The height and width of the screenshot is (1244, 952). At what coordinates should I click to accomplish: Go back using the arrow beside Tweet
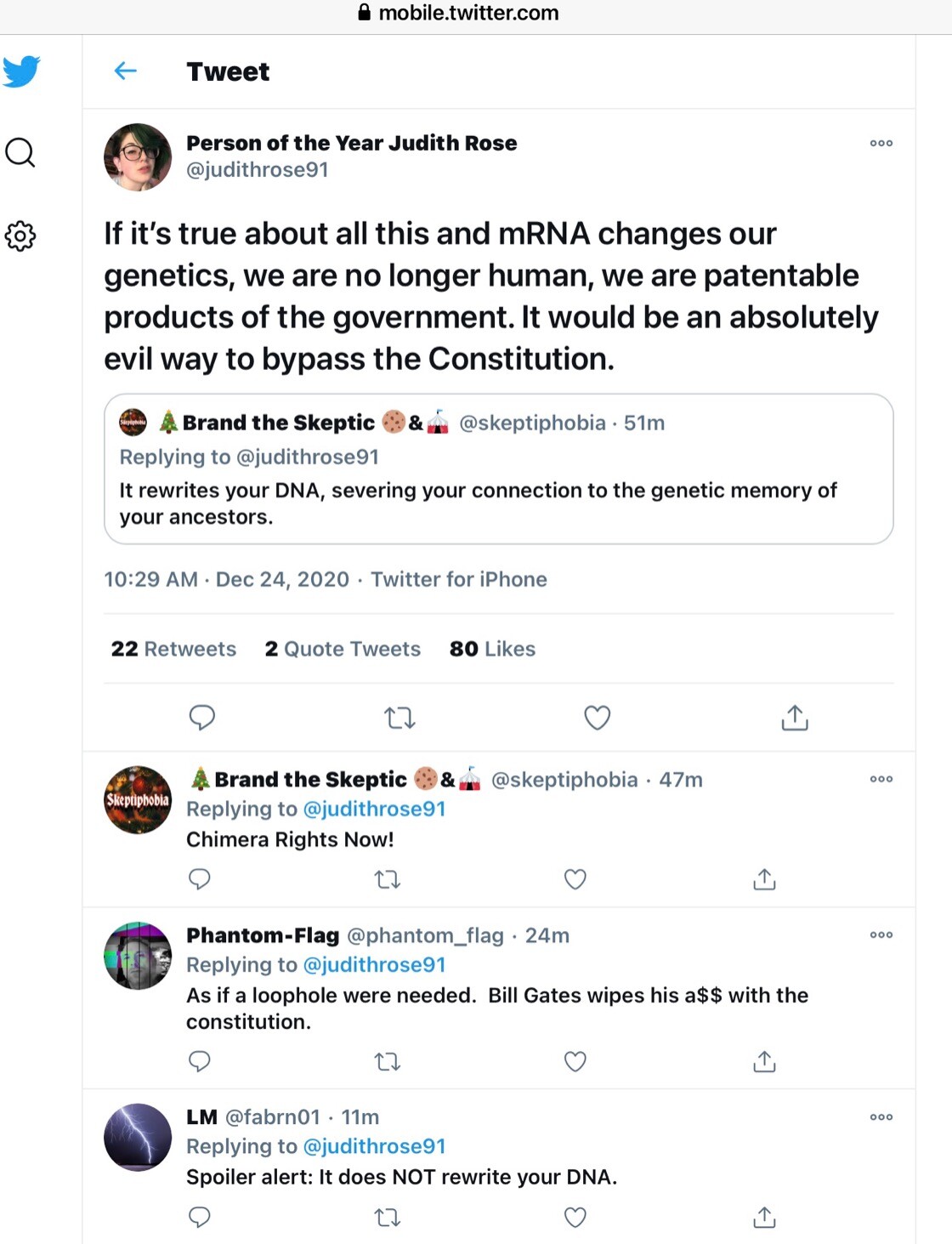click(126, 71)
